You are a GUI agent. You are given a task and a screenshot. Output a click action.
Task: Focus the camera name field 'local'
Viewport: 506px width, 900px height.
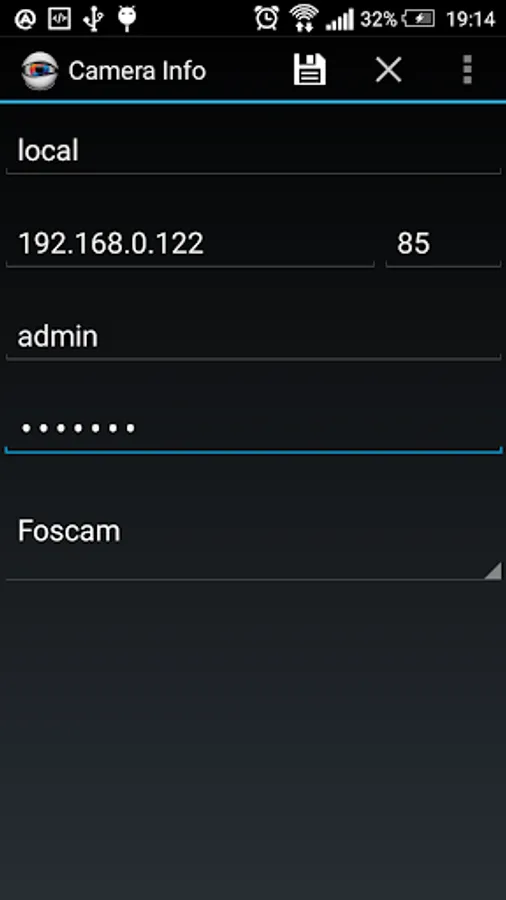point(253,152)
